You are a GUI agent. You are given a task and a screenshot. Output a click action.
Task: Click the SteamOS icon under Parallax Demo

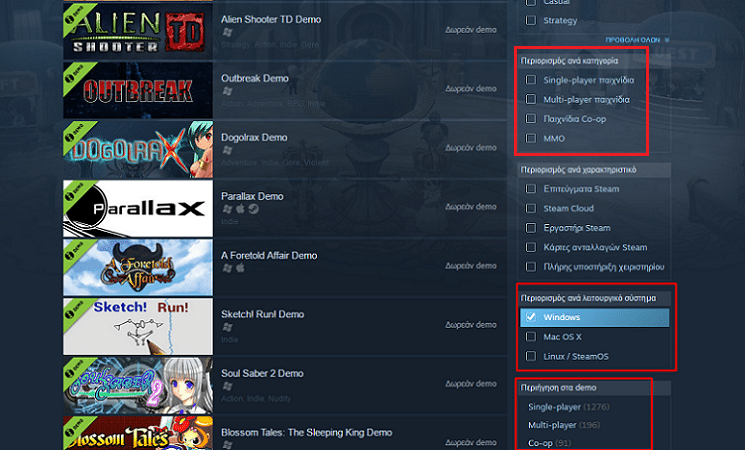[x=254, y=209]
